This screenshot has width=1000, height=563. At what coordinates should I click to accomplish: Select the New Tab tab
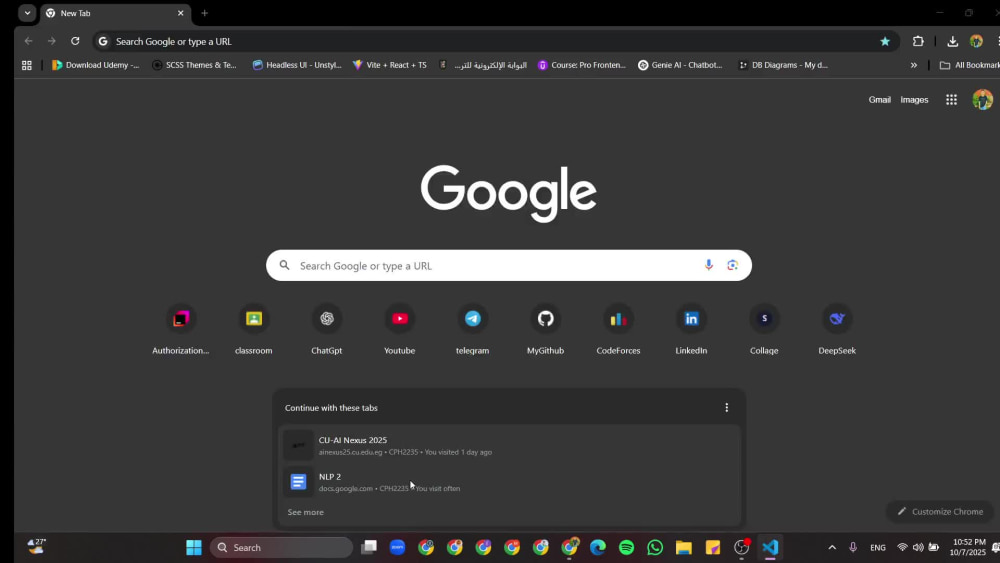click(x=115, y=13)
